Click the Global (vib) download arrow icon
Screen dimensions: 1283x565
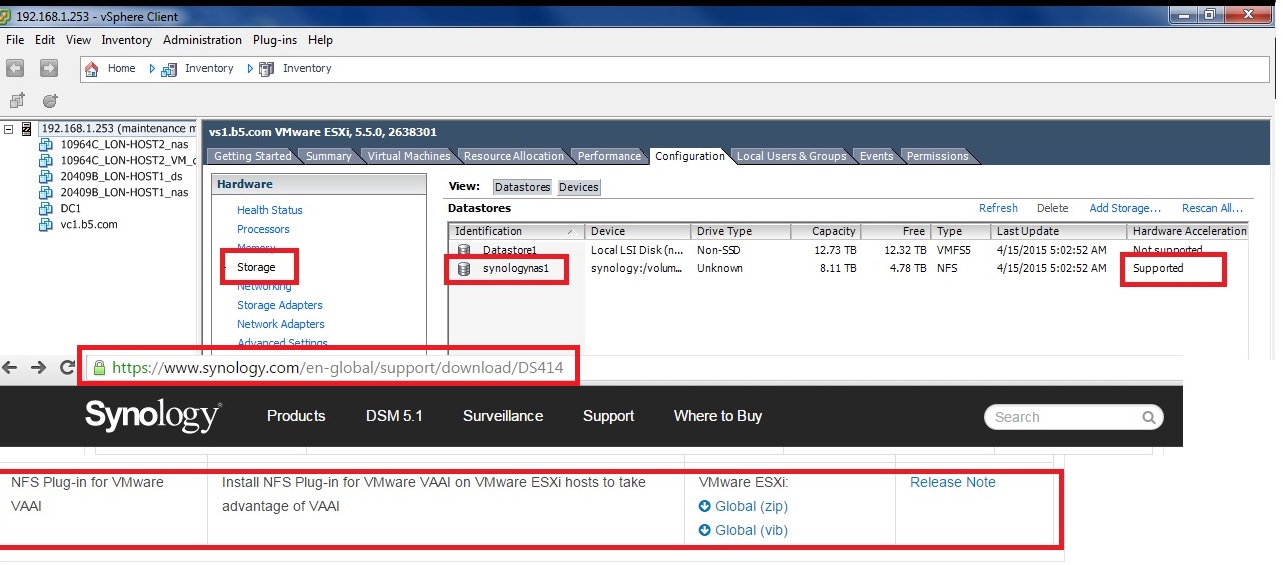(704, 531)
